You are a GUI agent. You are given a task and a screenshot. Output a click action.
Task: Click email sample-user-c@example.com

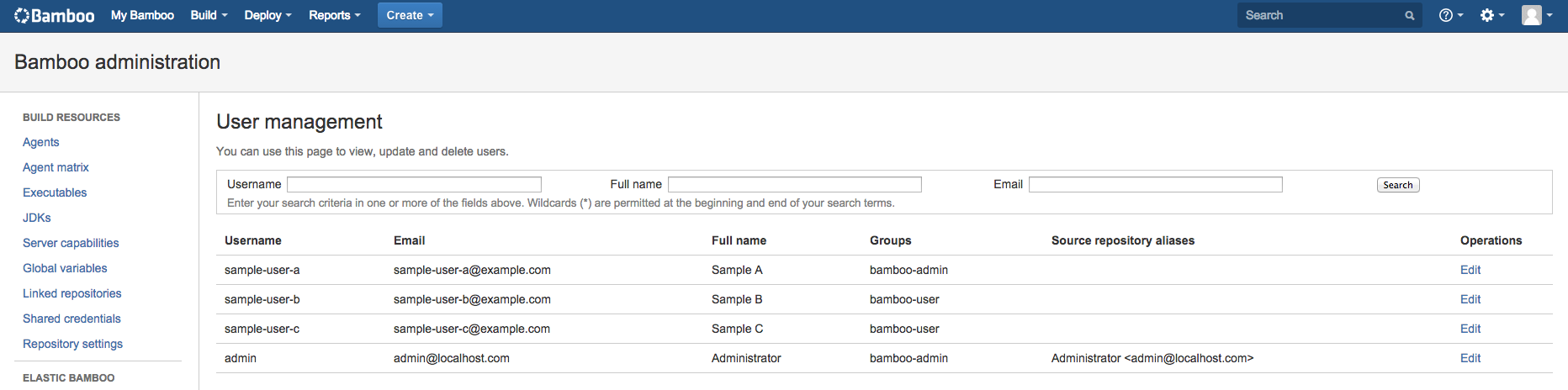472,329
